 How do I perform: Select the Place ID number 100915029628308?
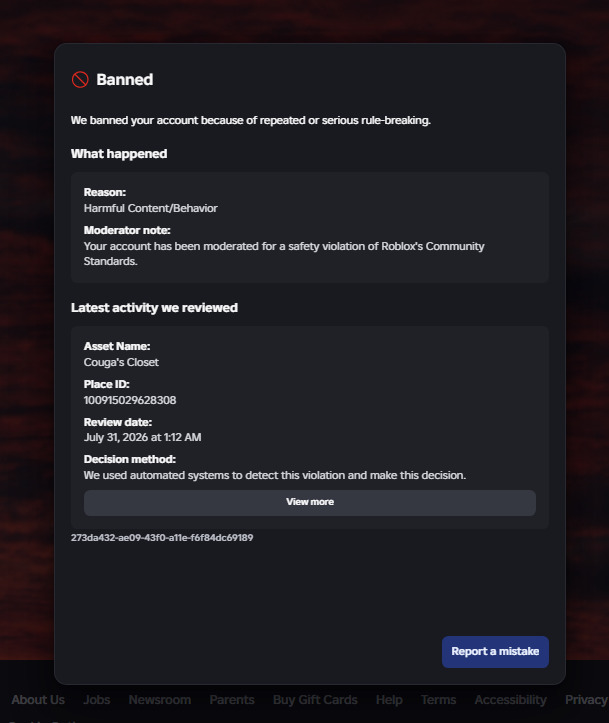[x=130, y=400]
